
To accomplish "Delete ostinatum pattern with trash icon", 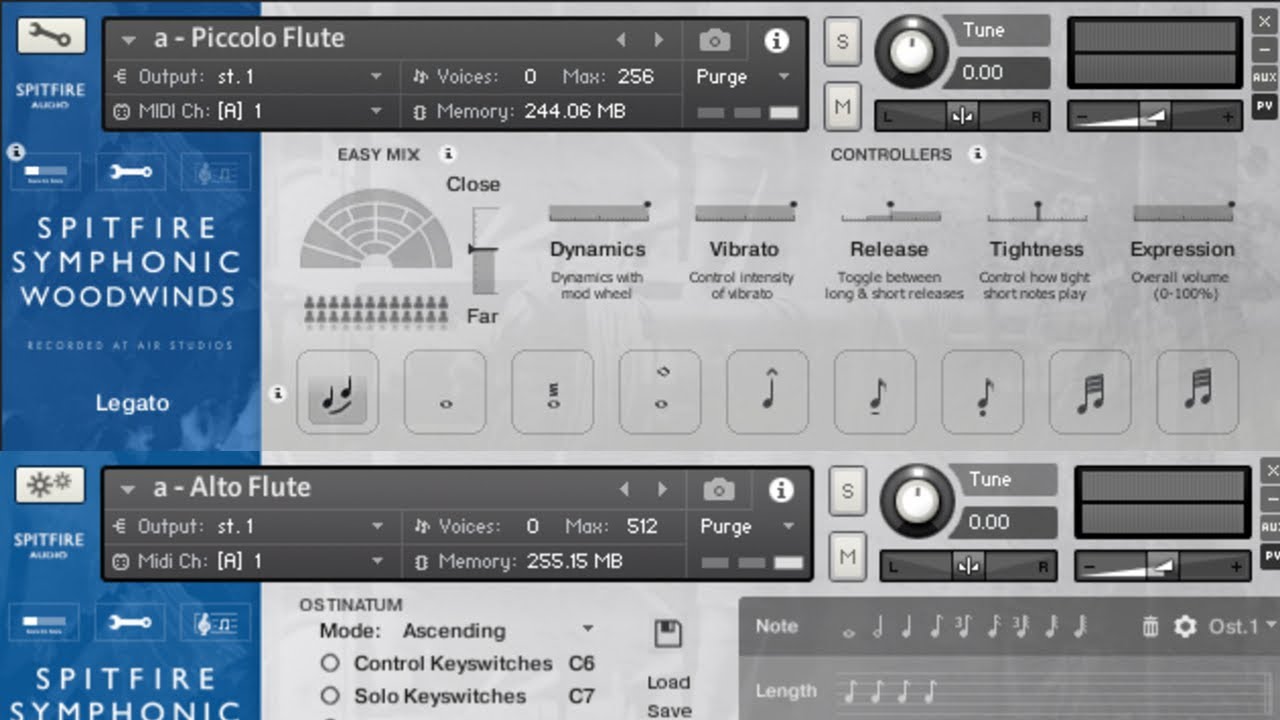I will coord(1150,627).
